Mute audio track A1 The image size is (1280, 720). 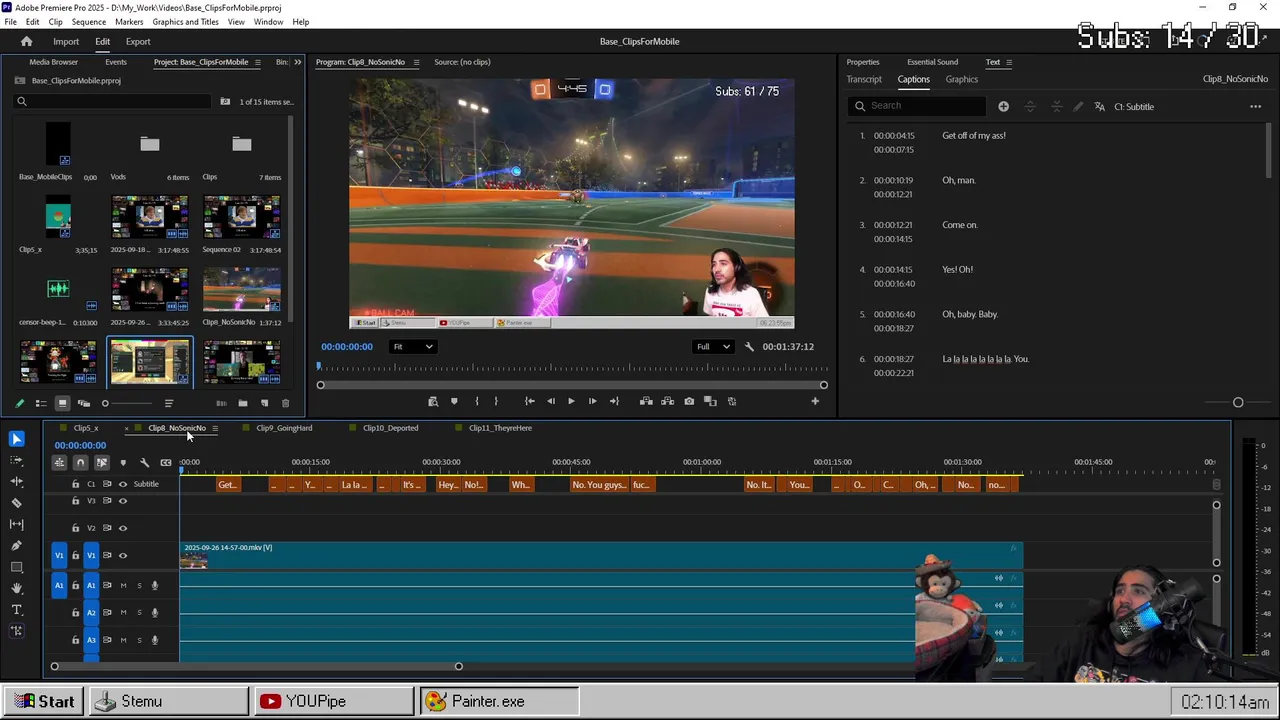point(124,585)
